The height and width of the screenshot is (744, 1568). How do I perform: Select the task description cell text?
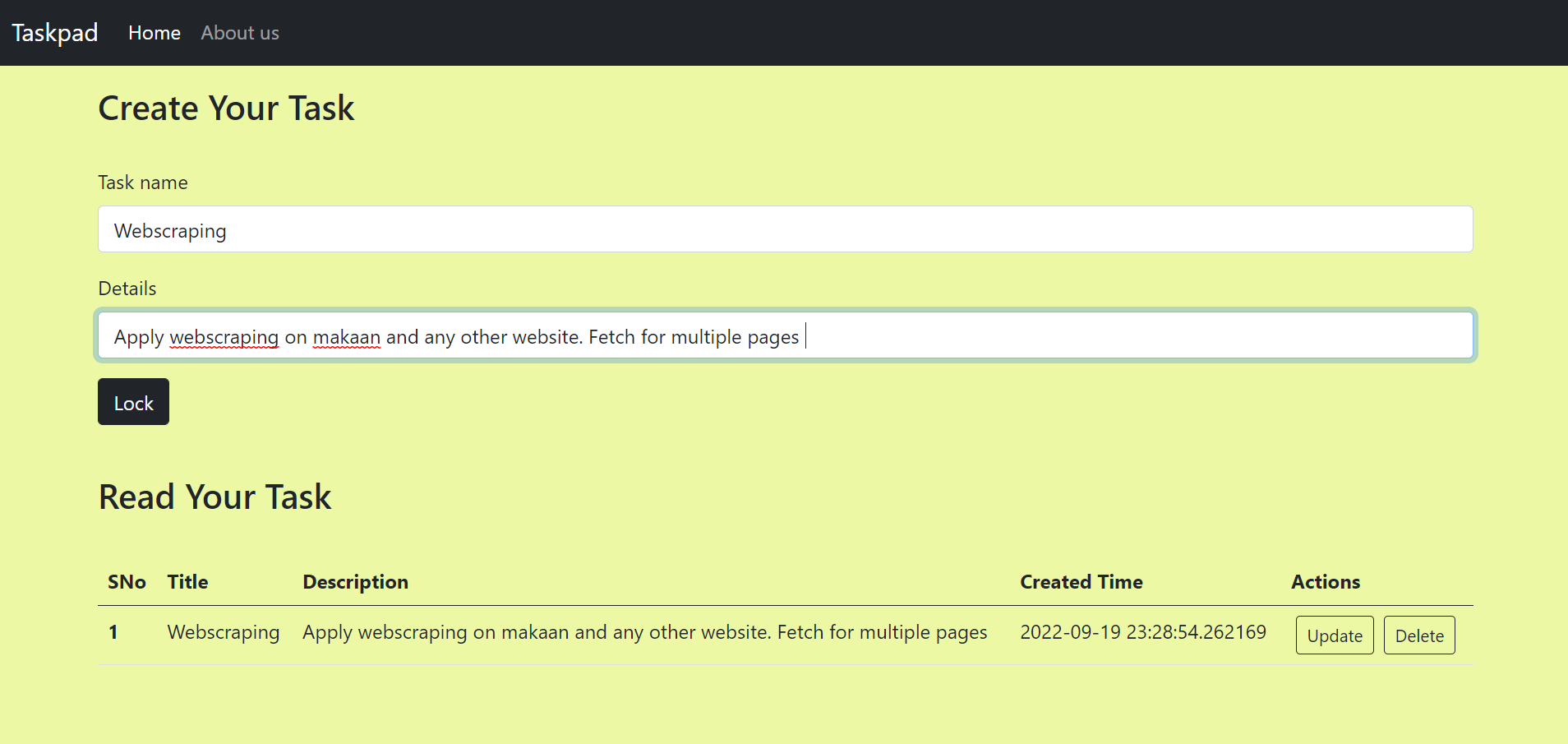[645, 632]
